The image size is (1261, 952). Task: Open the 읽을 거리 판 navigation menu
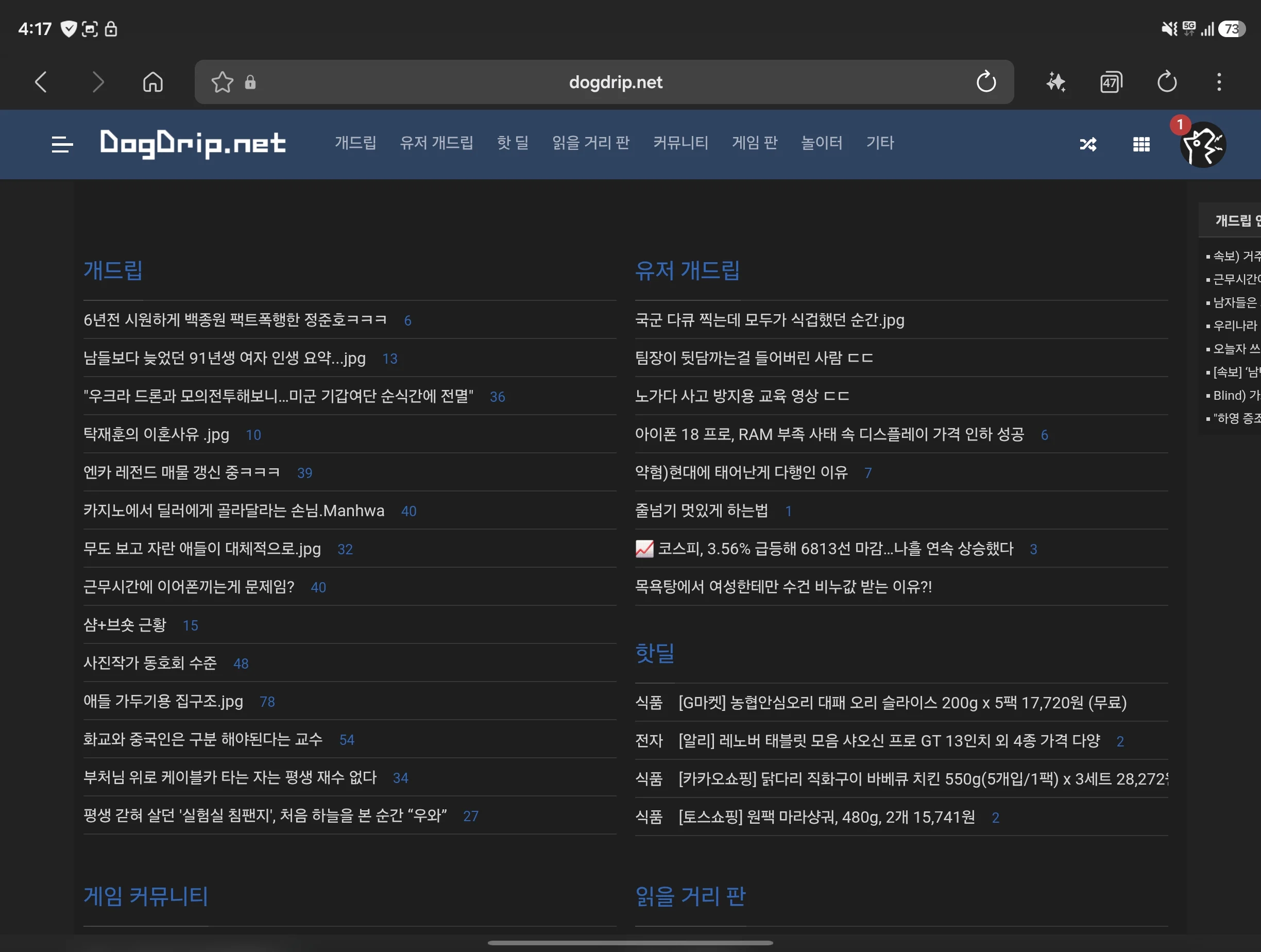pyautogui.click(x=591, y=143)
